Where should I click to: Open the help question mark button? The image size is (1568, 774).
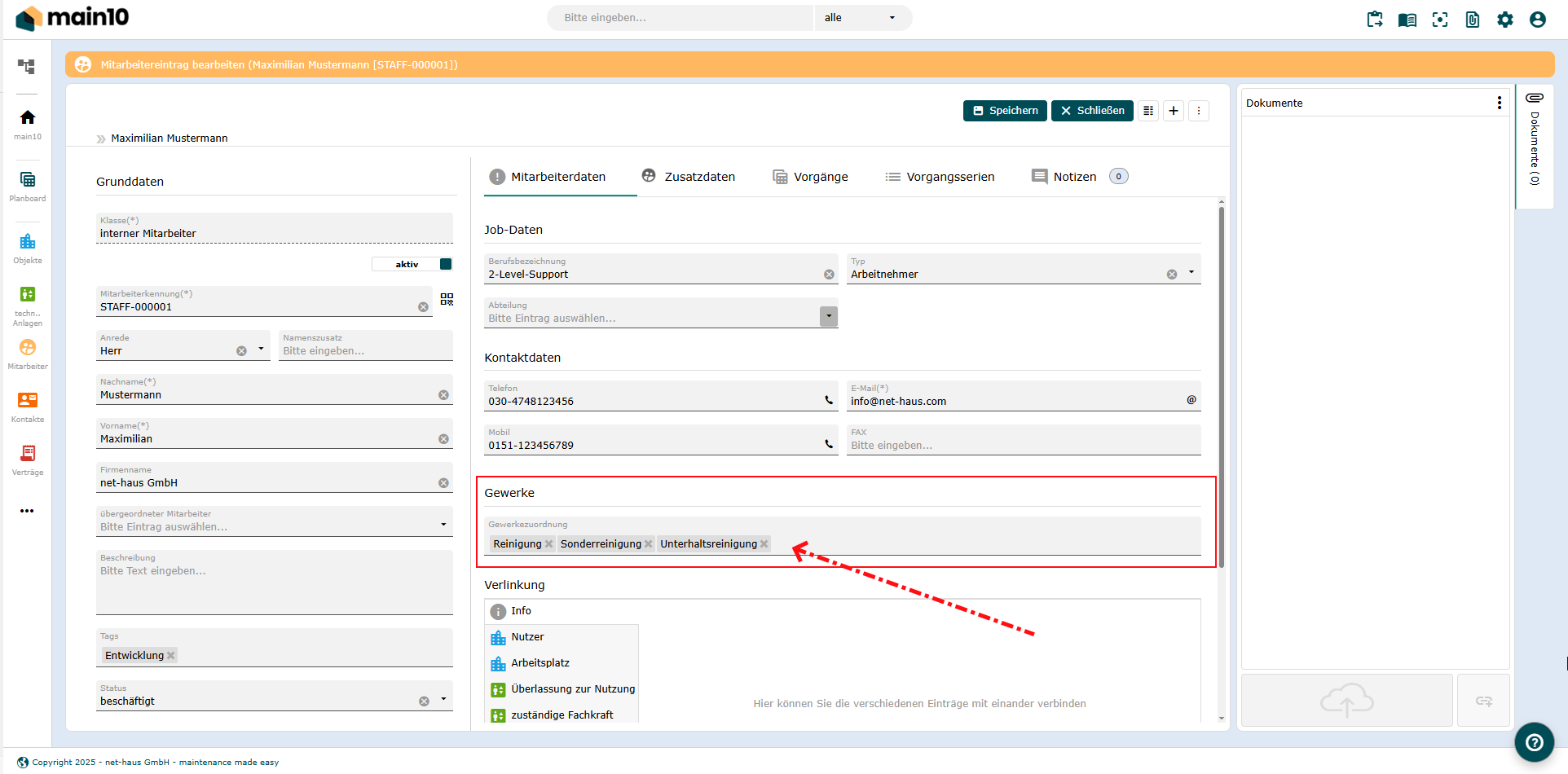pos(1534,742)
